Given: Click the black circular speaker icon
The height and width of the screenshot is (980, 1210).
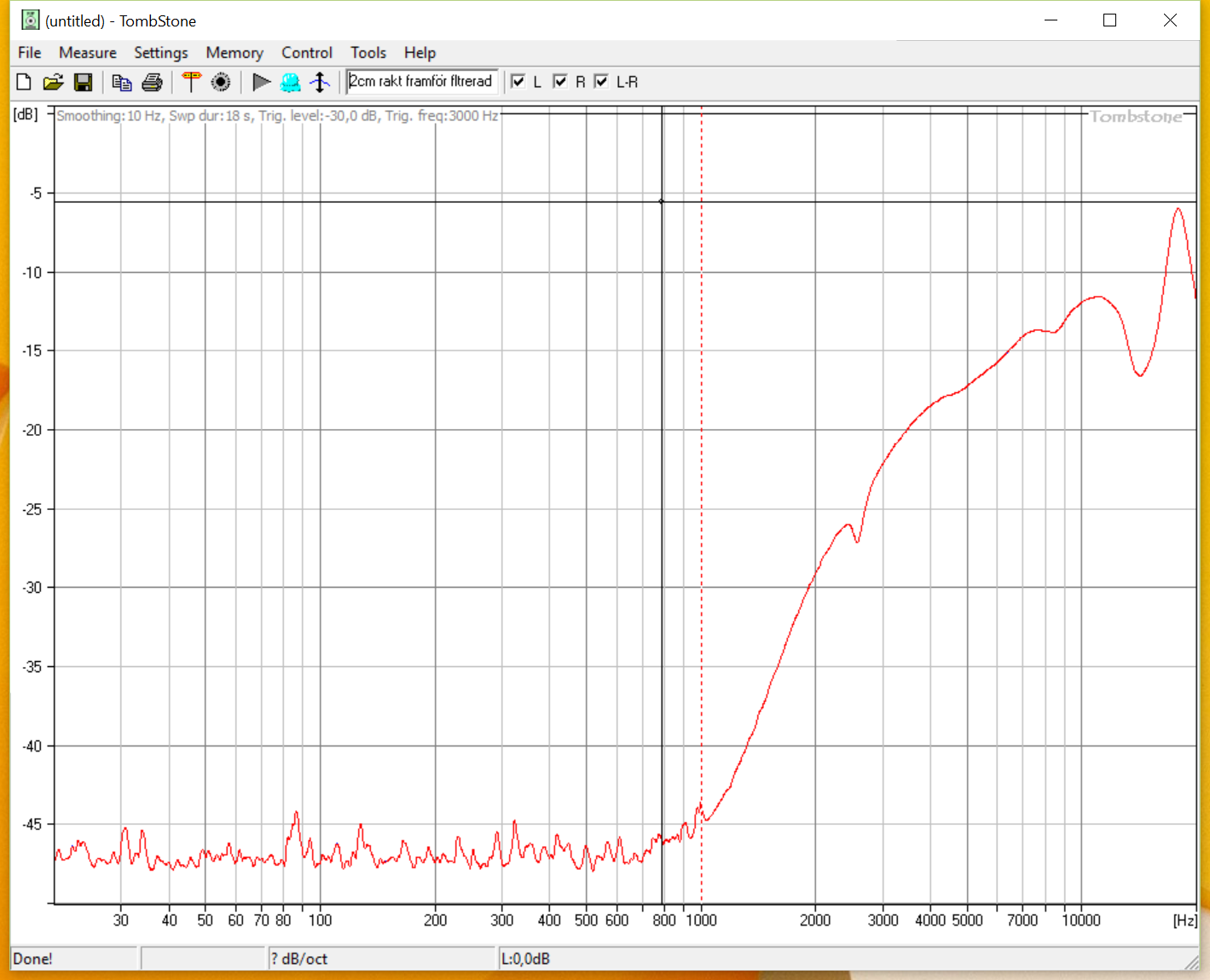Looking at the screenshot, I should pos(221,82).
